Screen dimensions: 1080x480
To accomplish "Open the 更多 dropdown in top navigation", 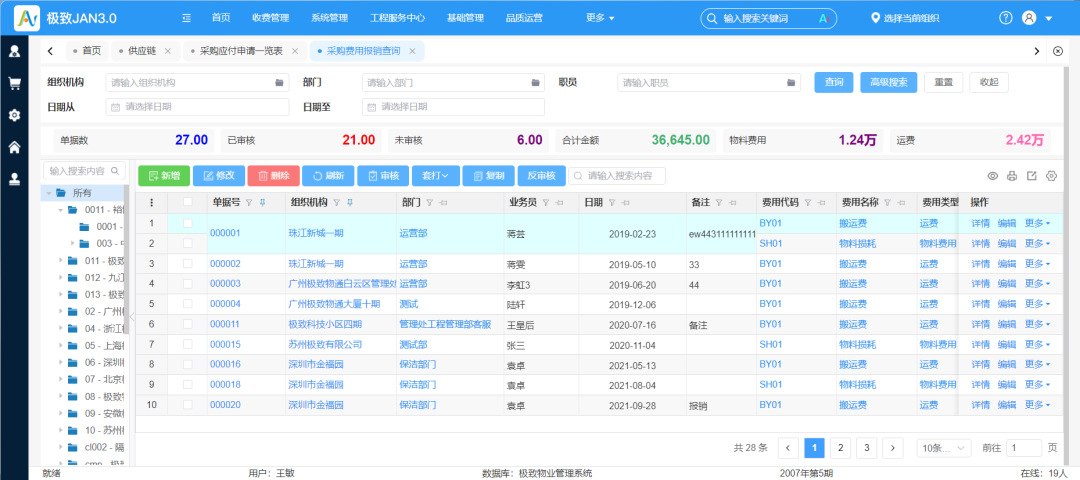I will 600,18.
